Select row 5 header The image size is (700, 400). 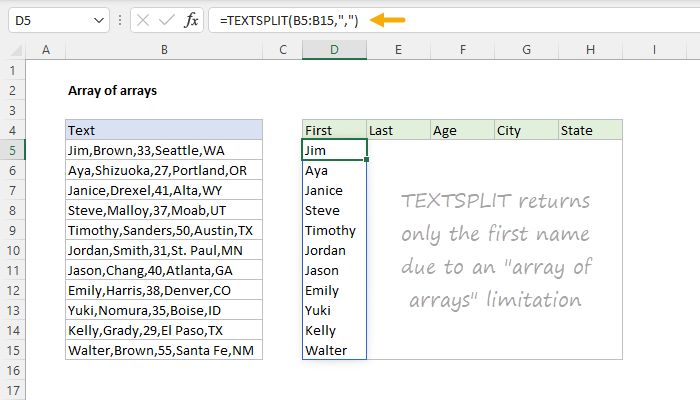(13, 150)
